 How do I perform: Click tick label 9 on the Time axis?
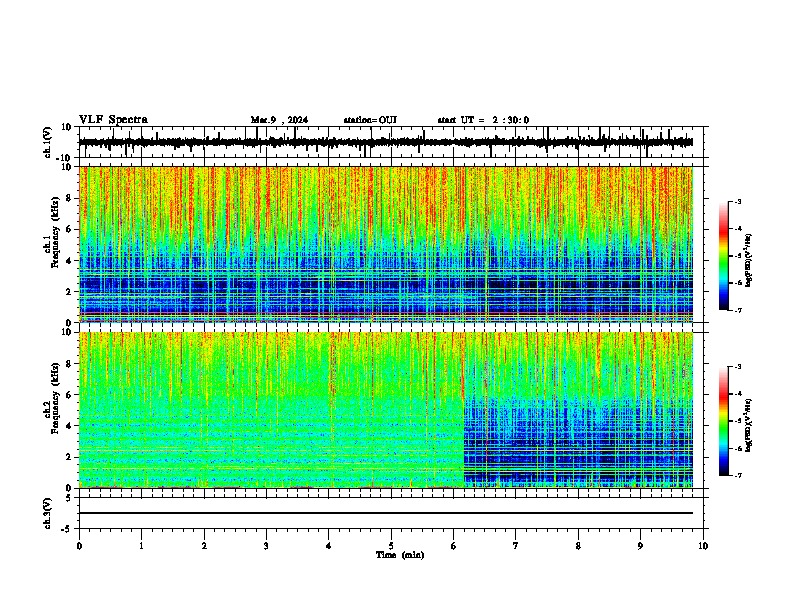click(640, 546)
